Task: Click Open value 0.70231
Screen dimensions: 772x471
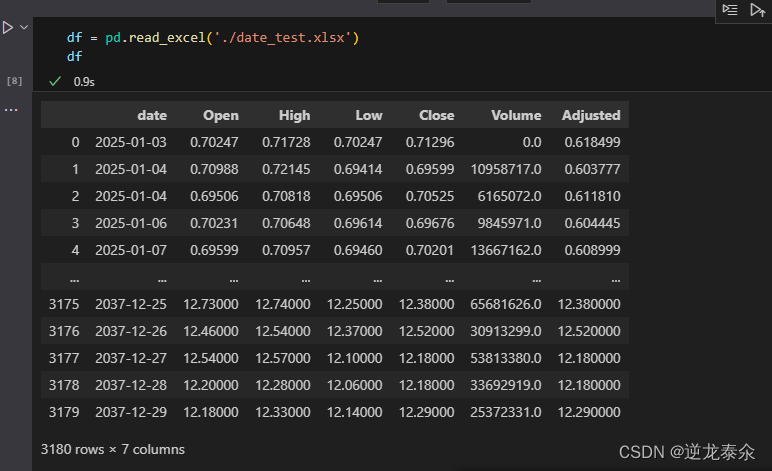Action: click(x=214, y=223)
